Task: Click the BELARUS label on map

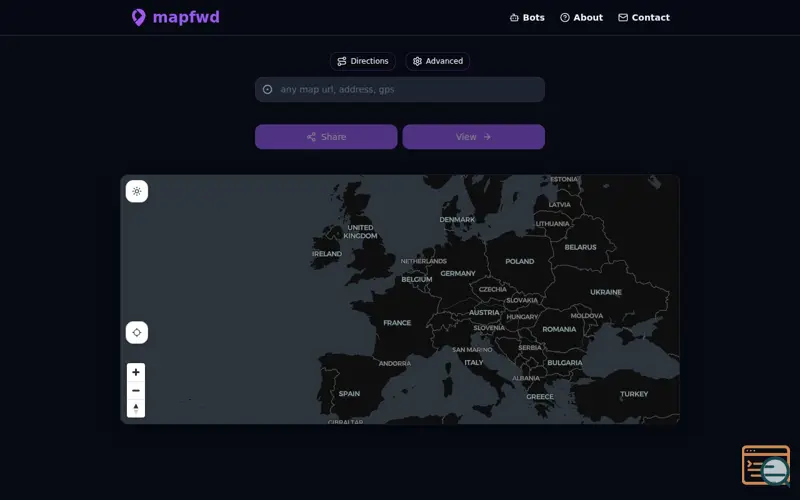Action: (x=580, y=247)
